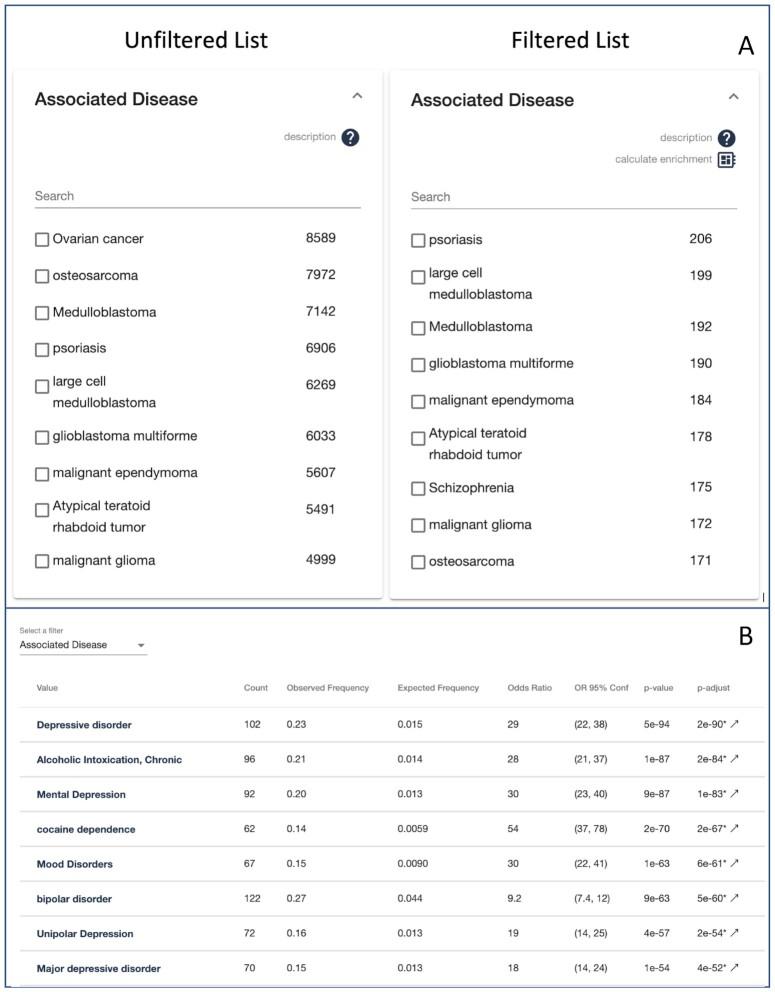Open external link arrow for Depressive disorder row

pyautogui.click(x=735, y=725)
